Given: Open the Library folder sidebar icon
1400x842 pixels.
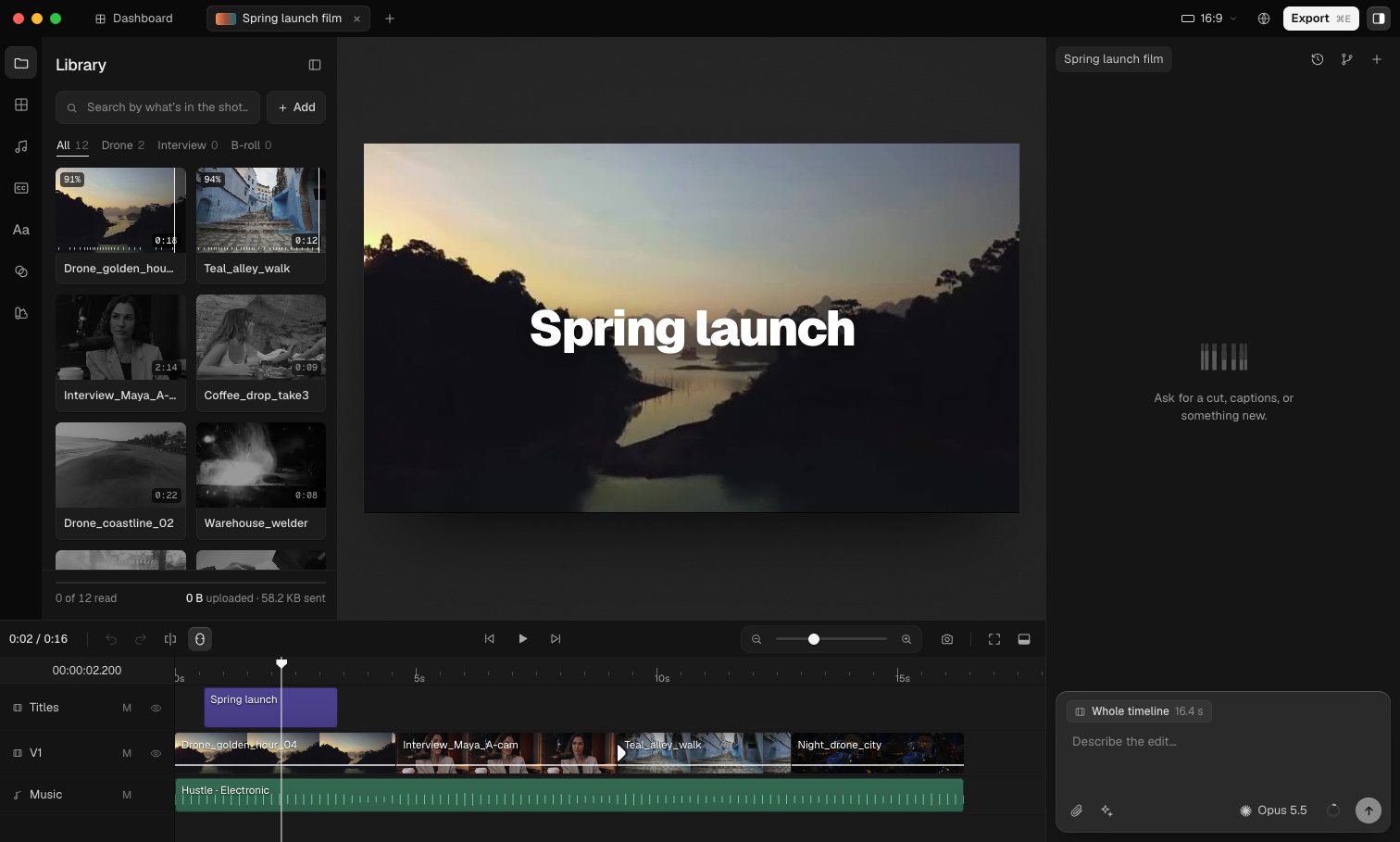Looking at the screenshot, I should [x=21, y=63].
